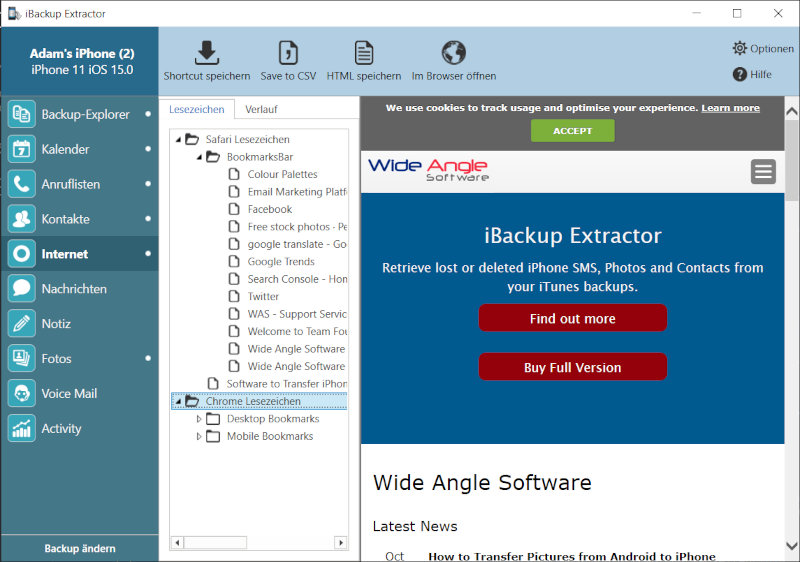Collapse the BookmarksBar tree node

pyautogui.click(x=199, y=157)
